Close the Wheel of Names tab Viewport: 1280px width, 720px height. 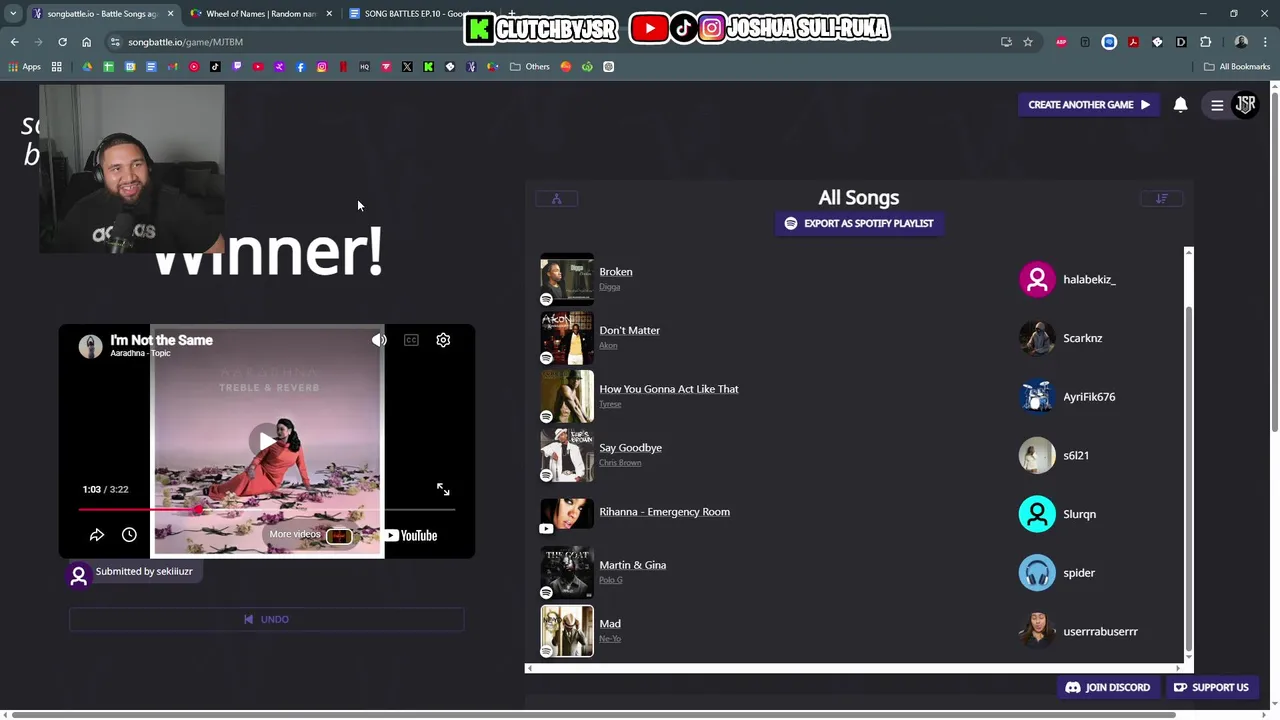[x=328, y=14]
